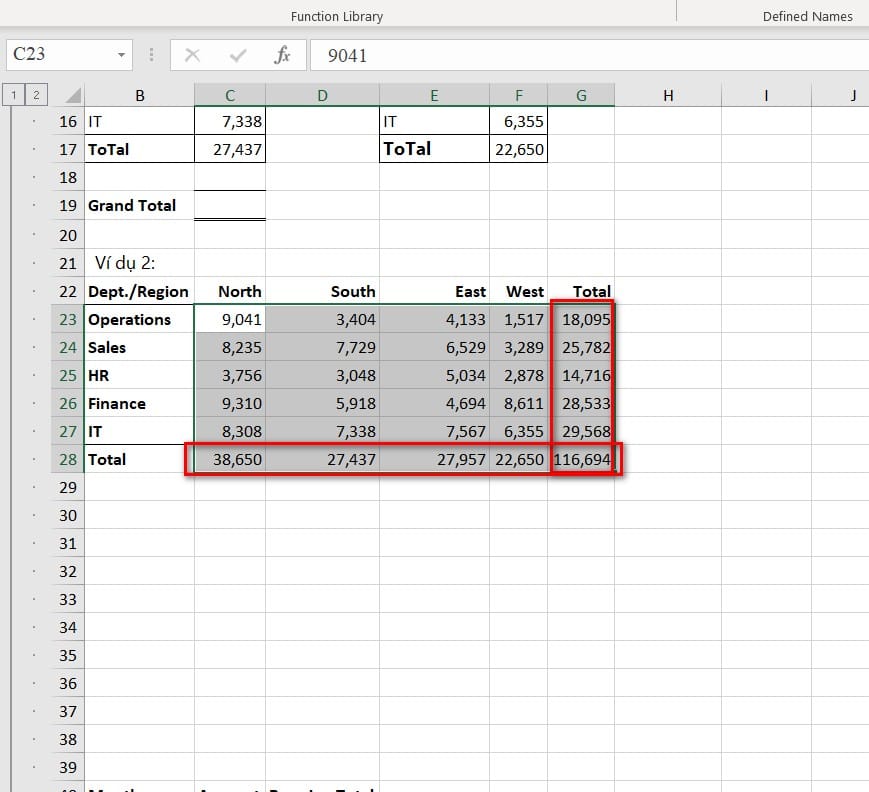Click the Operations North cell 9,041

(230, 319)
